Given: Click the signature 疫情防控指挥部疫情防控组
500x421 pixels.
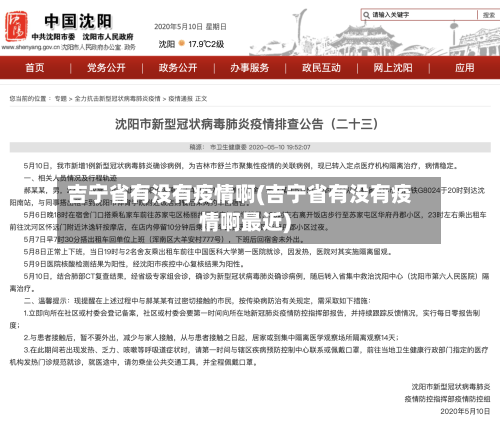Looking at the screenshot, I should tap(447, 399).
